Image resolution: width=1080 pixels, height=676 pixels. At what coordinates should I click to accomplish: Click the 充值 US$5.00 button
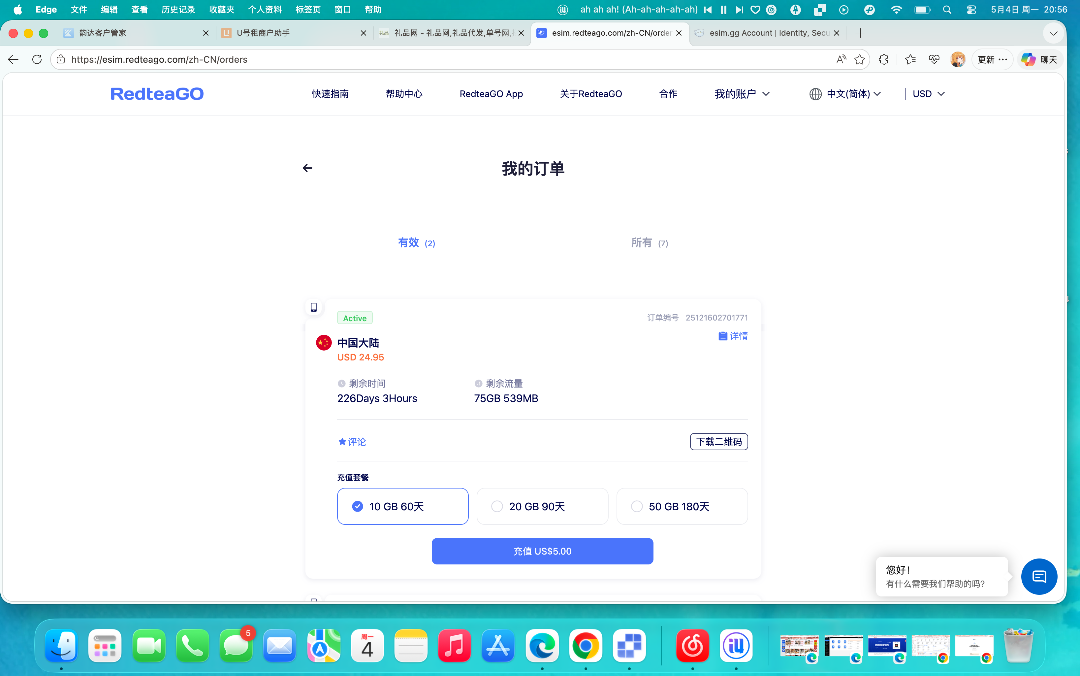tap(543, 551)
